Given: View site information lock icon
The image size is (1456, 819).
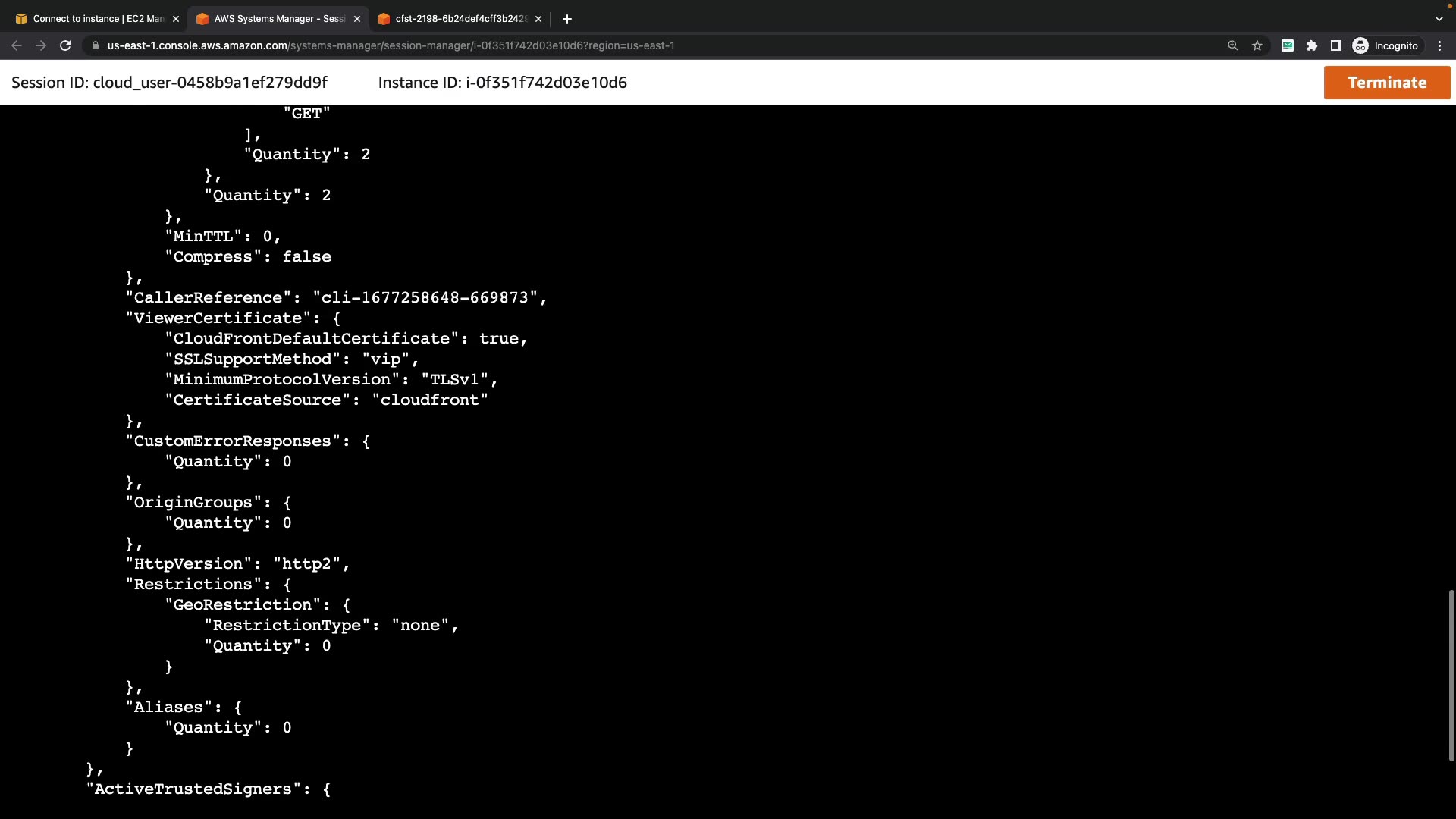Looking at the screenshot, I should 95,45.
